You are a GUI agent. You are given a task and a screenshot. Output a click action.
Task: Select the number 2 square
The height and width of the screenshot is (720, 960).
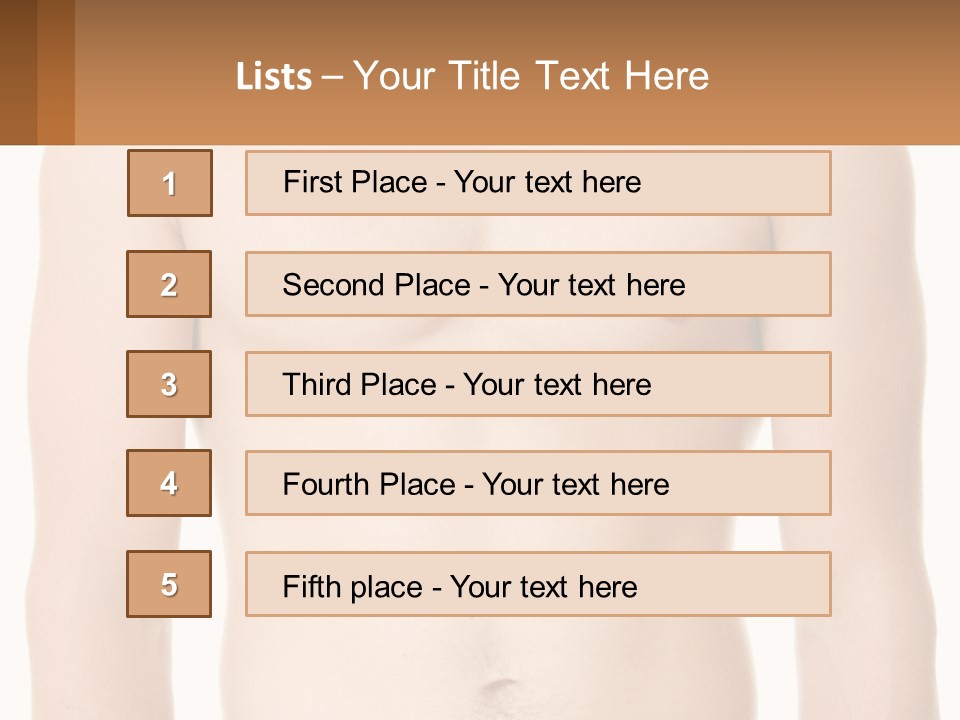click(169, 284)
